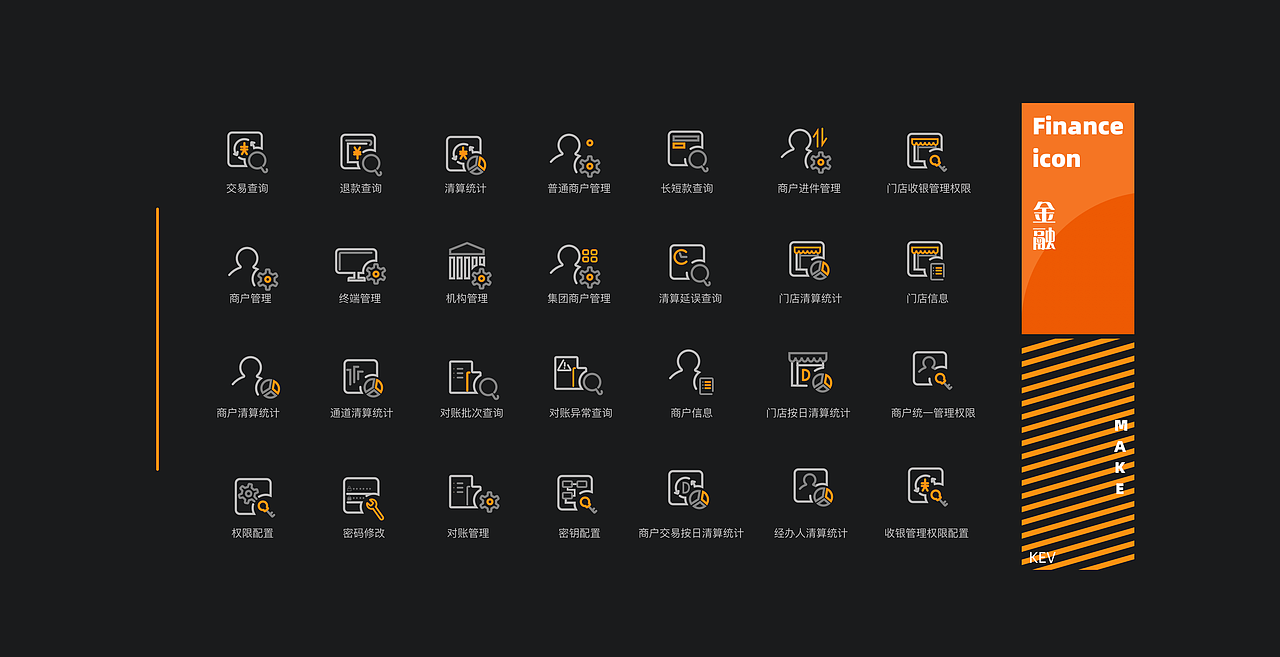Open the 门店信息 store info icon

click(x=926, y=260)
